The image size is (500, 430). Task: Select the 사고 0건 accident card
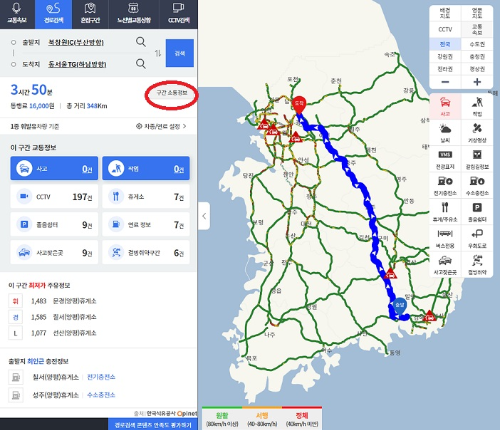click(54, 168)
